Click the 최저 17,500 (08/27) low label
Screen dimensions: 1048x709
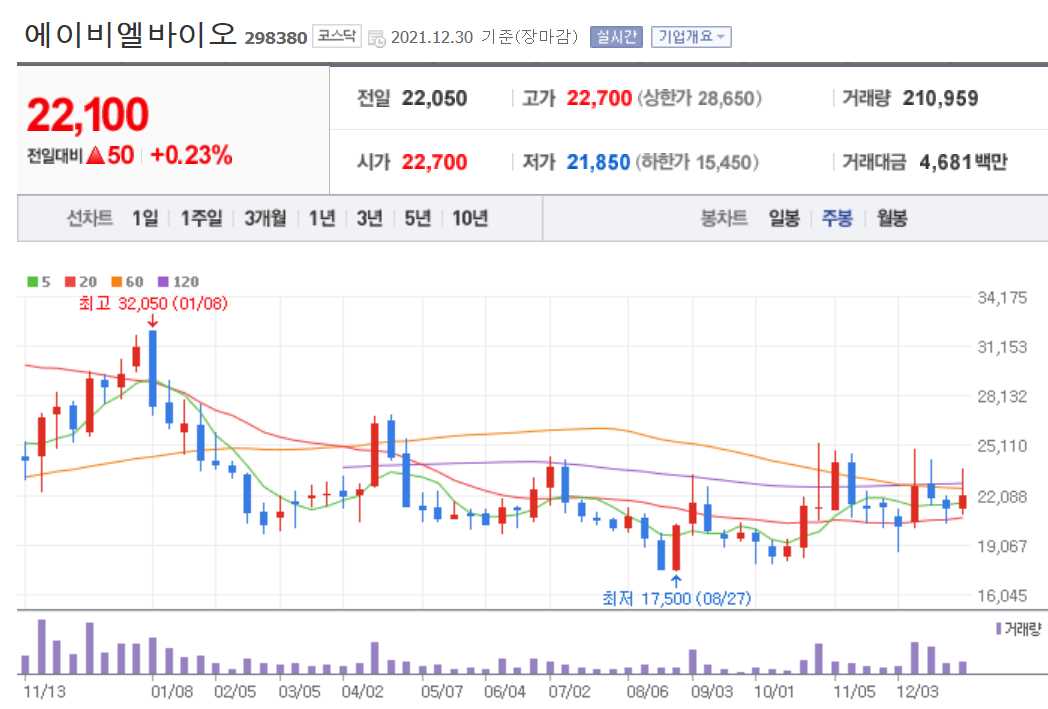point(676,598)
